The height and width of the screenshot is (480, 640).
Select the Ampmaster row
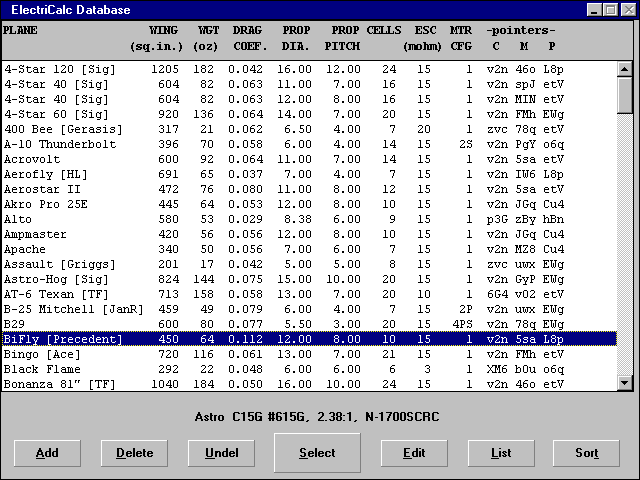(x=309, y=234)
